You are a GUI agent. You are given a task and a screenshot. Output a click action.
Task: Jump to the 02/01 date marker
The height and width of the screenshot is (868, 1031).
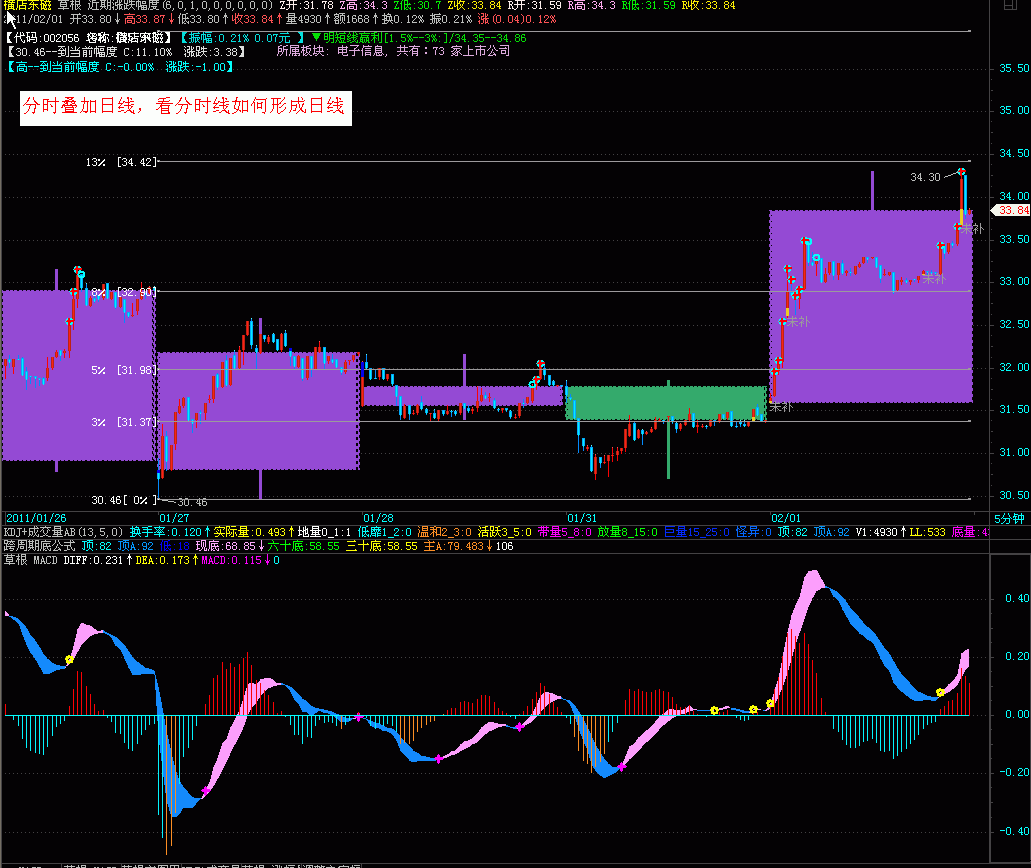coord(785,517)
